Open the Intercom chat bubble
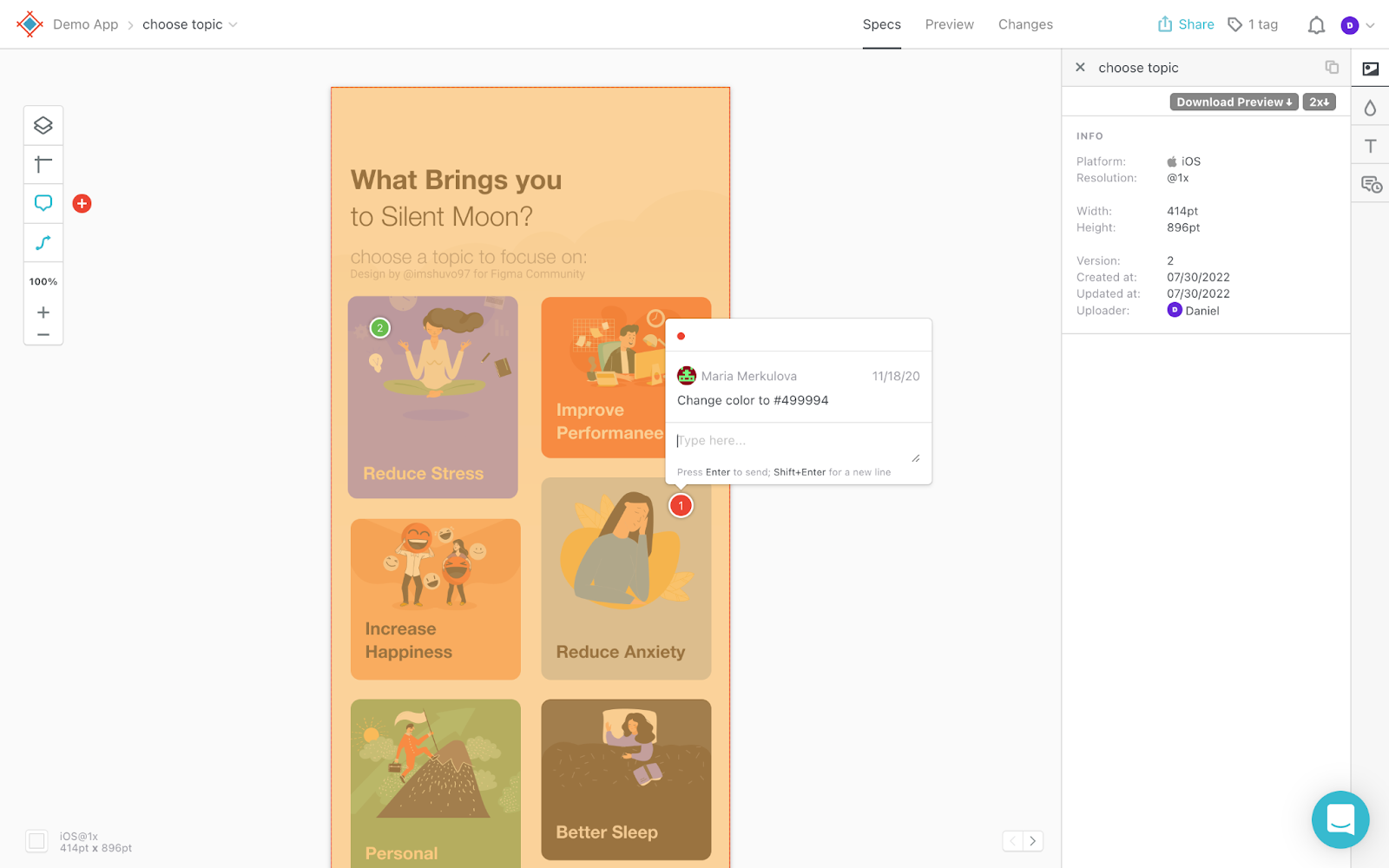Viewport: 1389px width, 868px height. pyautogui.click(x=1340, y=819)
